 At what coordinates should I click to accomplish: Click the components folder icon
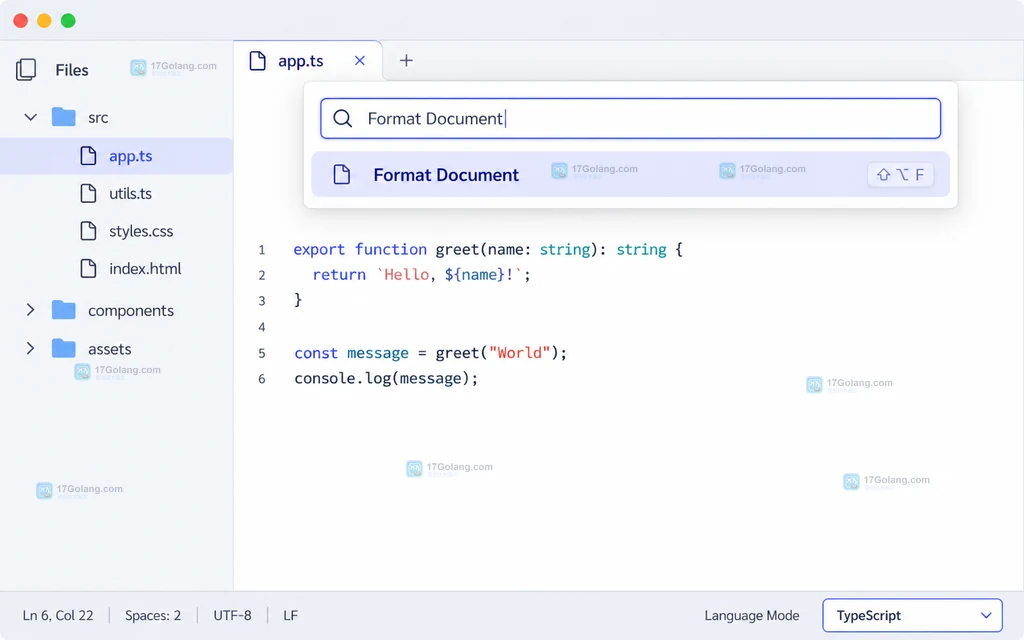pyautogui.click(x=63, y=310)
